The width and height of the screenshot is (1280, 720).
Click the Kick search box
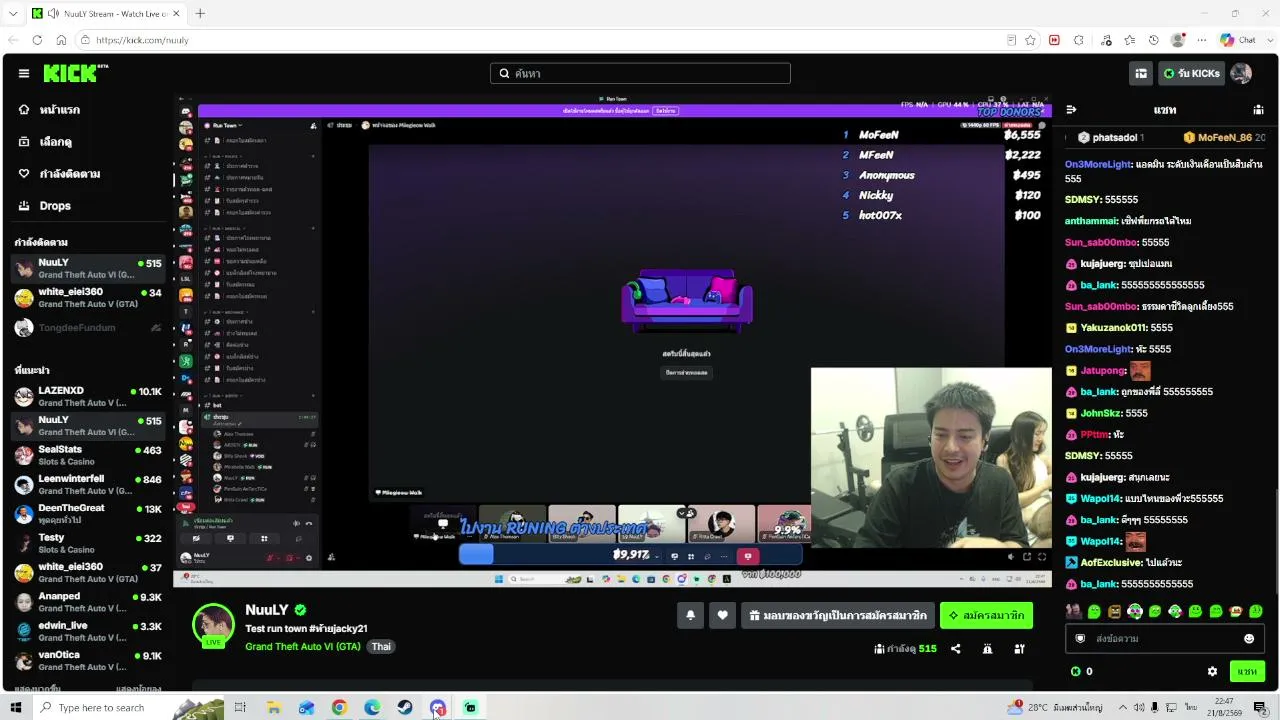640,73
